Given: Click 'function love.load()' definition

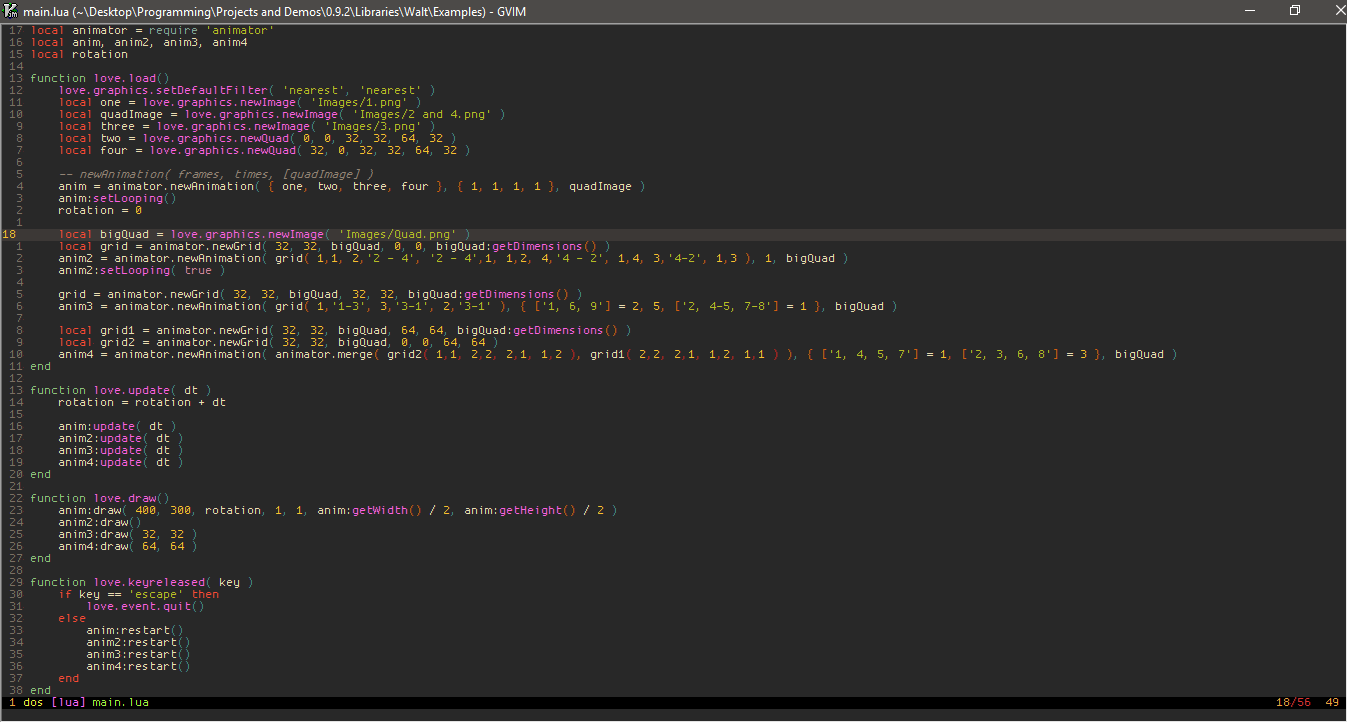Looking at the screenshot, I should 100,78.
